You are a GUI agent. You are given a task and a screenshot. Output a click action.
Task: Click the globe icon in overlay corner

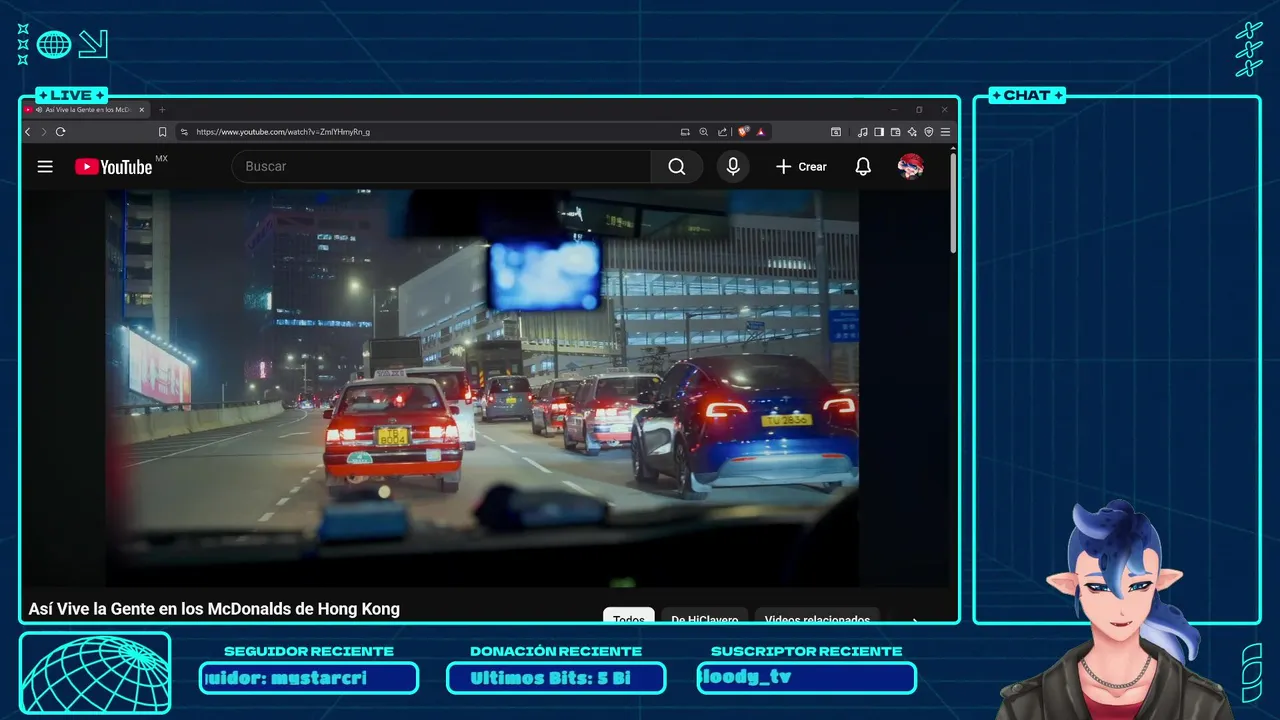54,44
